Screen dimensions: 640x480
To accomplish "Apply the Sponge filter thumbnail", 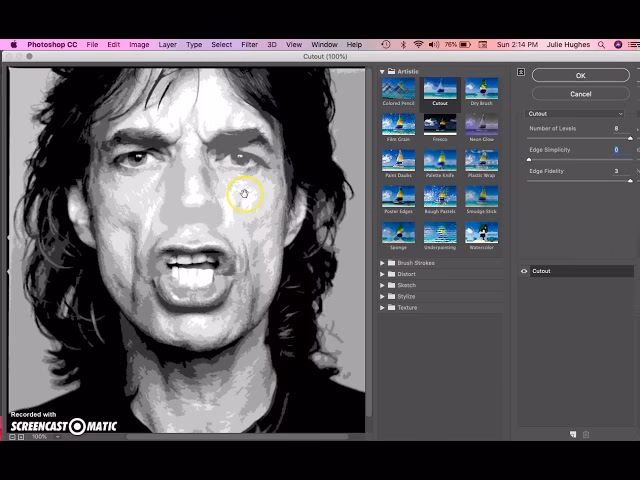I will click(x=398, y=232).
